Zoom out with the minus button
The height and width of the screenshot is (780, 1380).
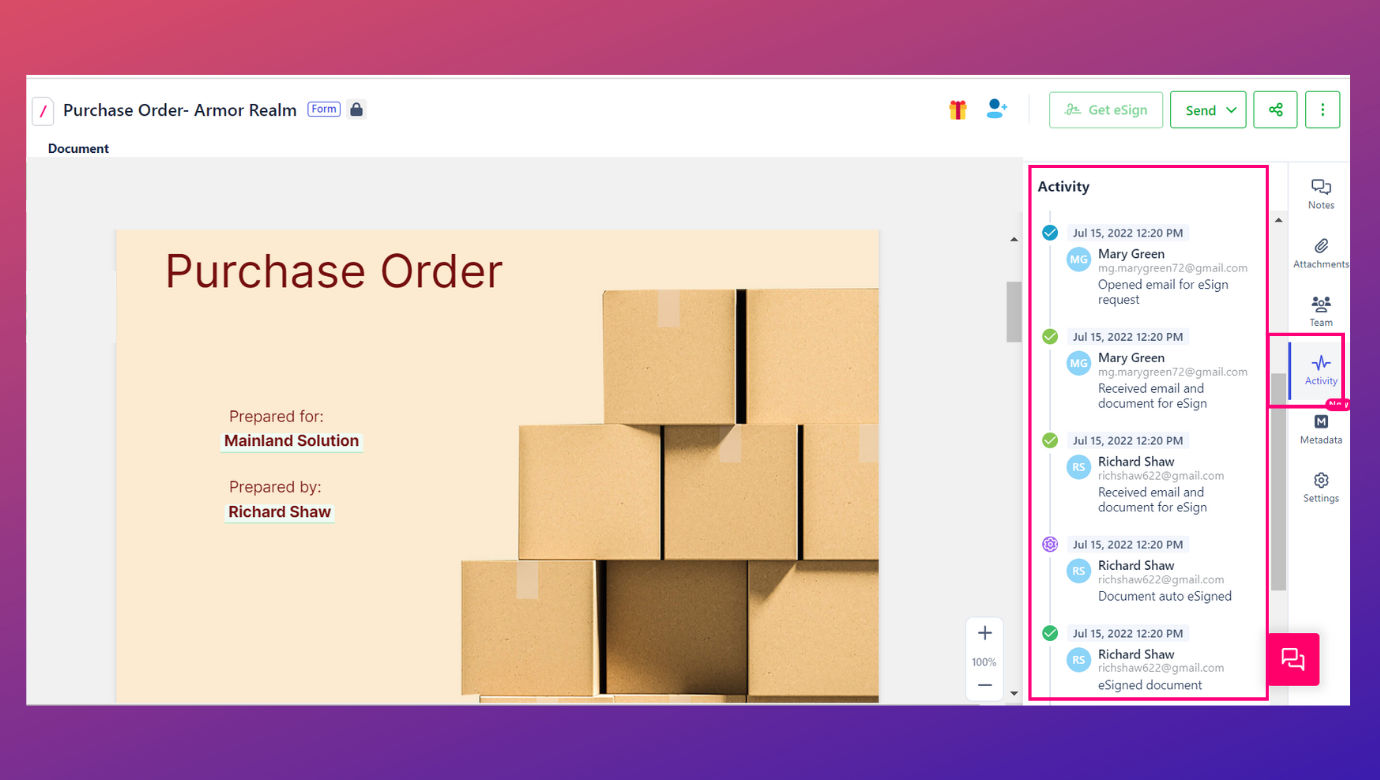[985, 685]
